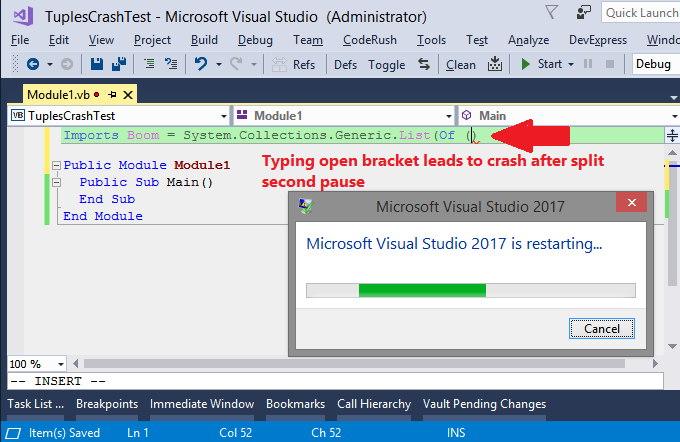680x442 pixels.
Task: Open the Edit menu
Action: pyautogui.click(x=59, y=40)
